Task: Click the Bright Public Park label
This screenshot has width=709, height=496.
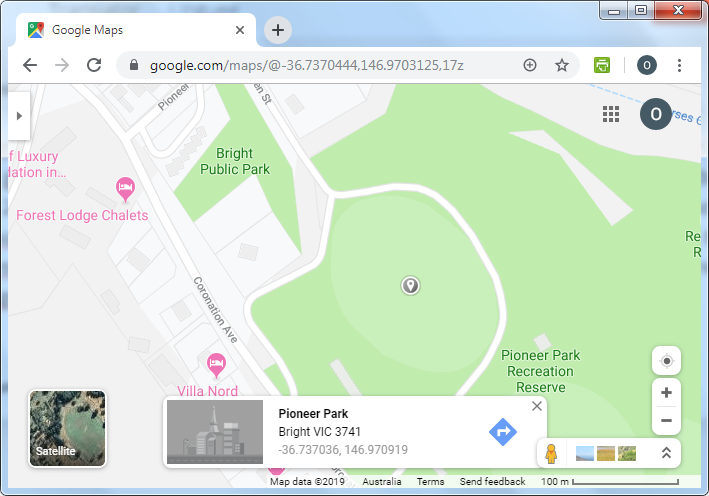Action: (x=235, y=161)
